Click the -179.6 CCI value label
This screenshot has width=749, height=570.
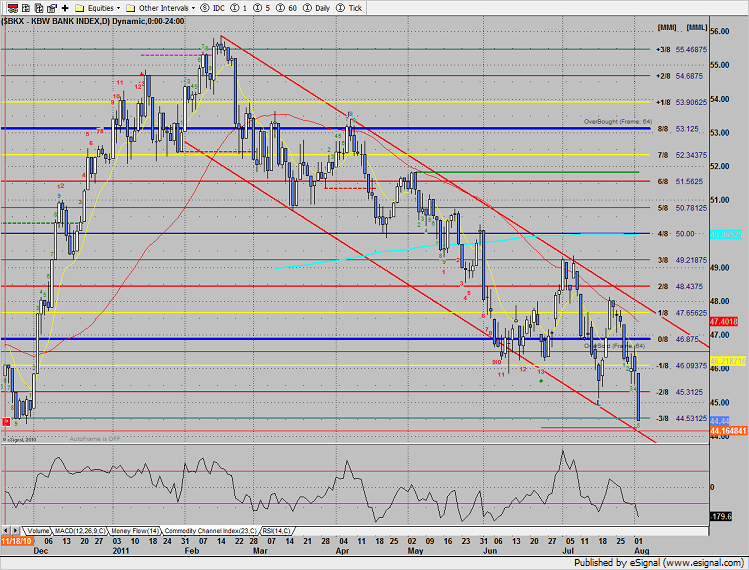(x=721, y=516)
